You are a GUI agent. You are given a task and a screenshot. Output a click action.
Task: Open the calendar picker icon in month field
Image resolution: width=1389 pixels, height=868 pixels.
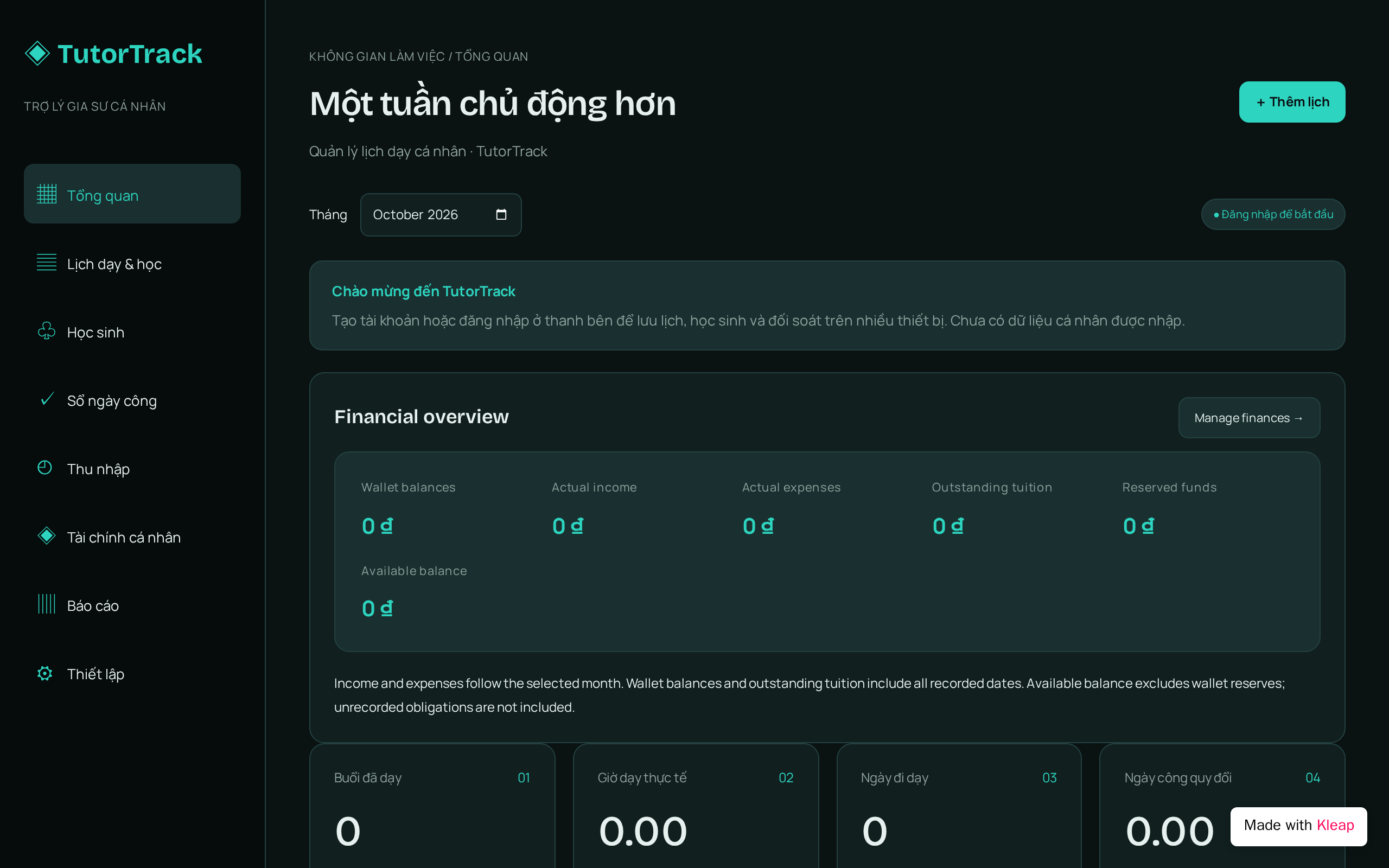[x=501, y=214]
